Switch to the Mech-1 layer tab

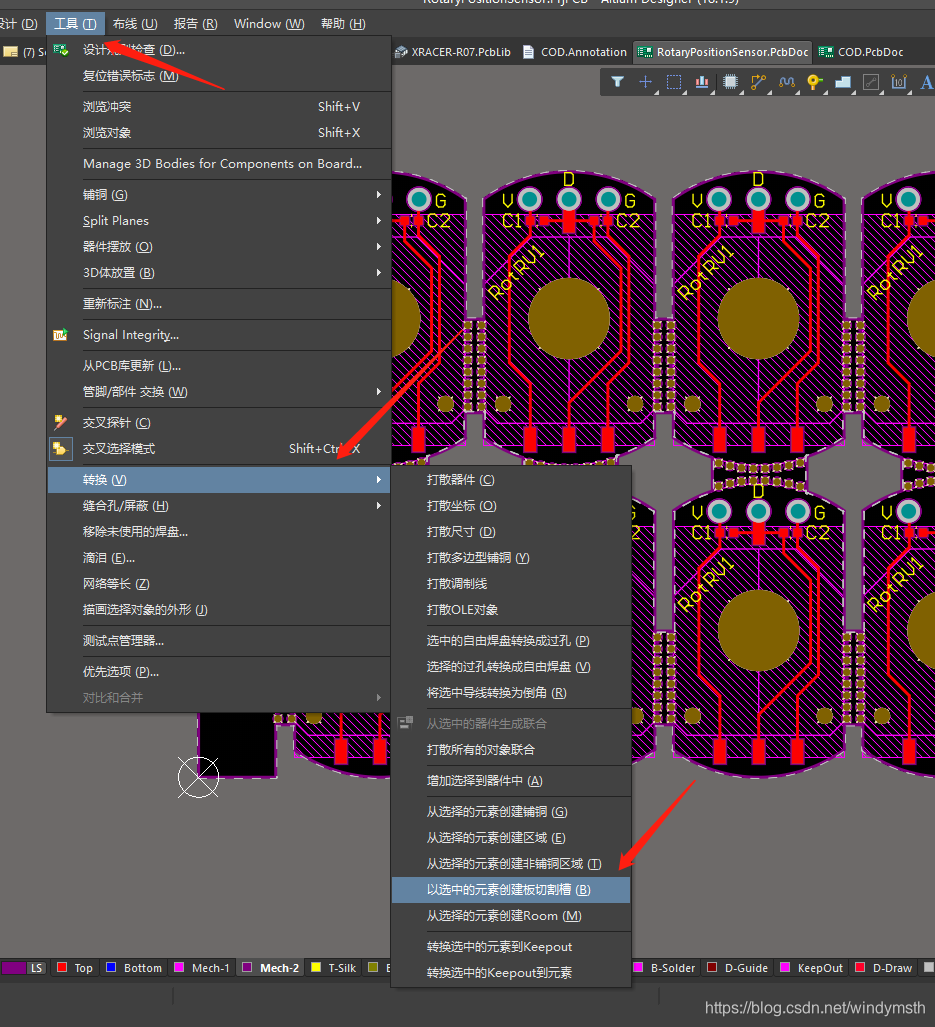(202, 967)
